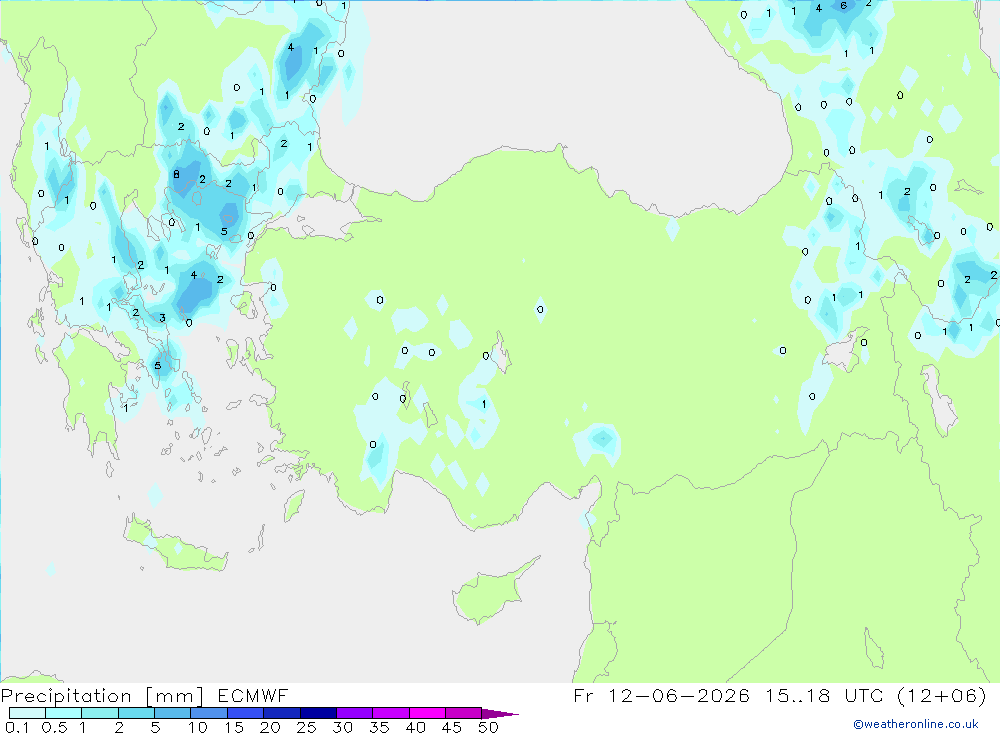Select the 2–5 mm legend color swatch
The image size is (1000, 733).
(136, 713)
